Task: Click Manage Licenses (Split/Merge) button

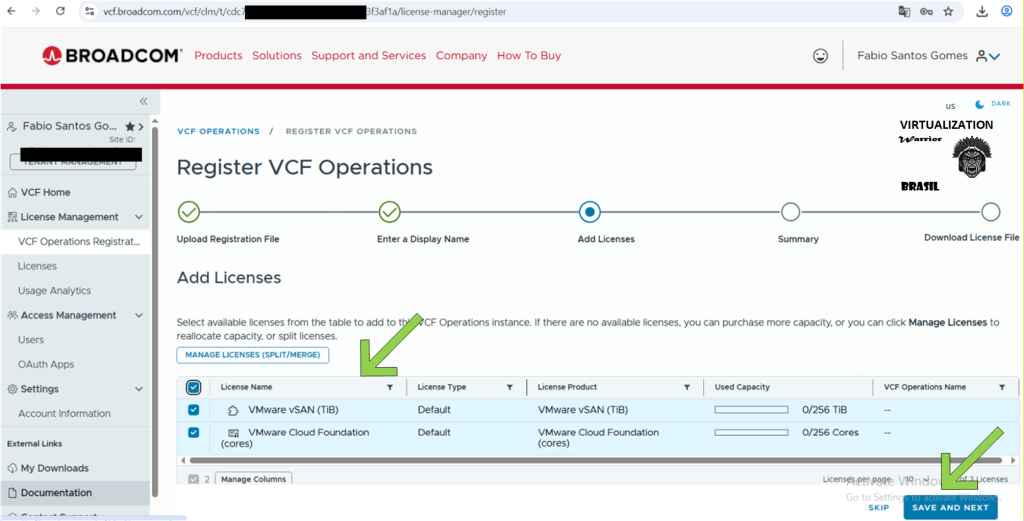Action: [252, 355]
